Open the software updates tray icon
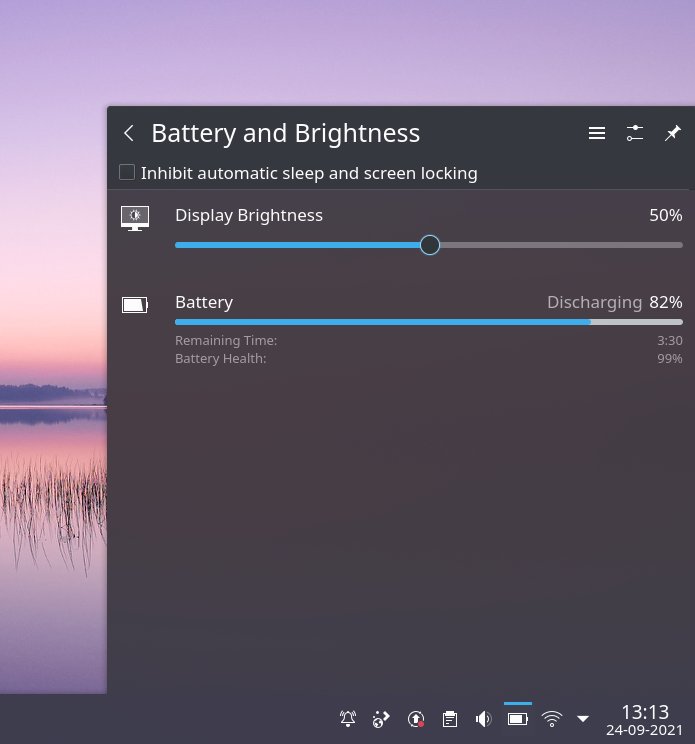This screenshot has height=744, width=695. (x=416, y=718)
